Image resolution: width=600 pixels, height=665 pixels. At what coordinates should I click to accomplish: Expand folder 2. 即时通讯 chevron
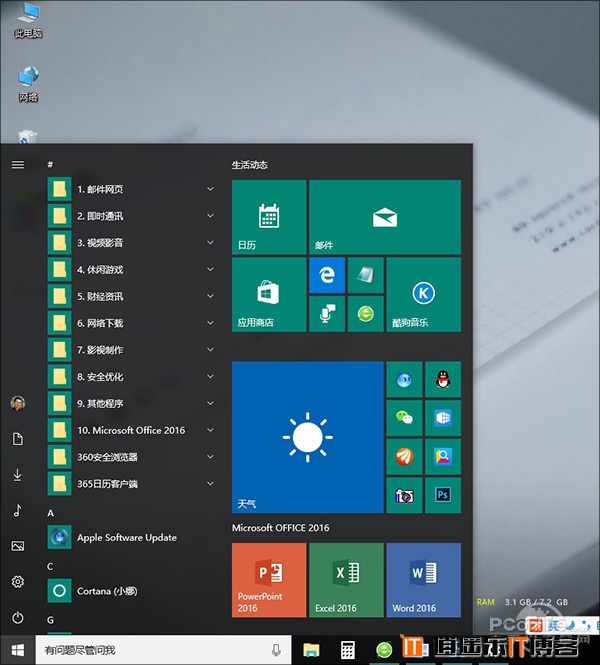click(x=210, y=216)
